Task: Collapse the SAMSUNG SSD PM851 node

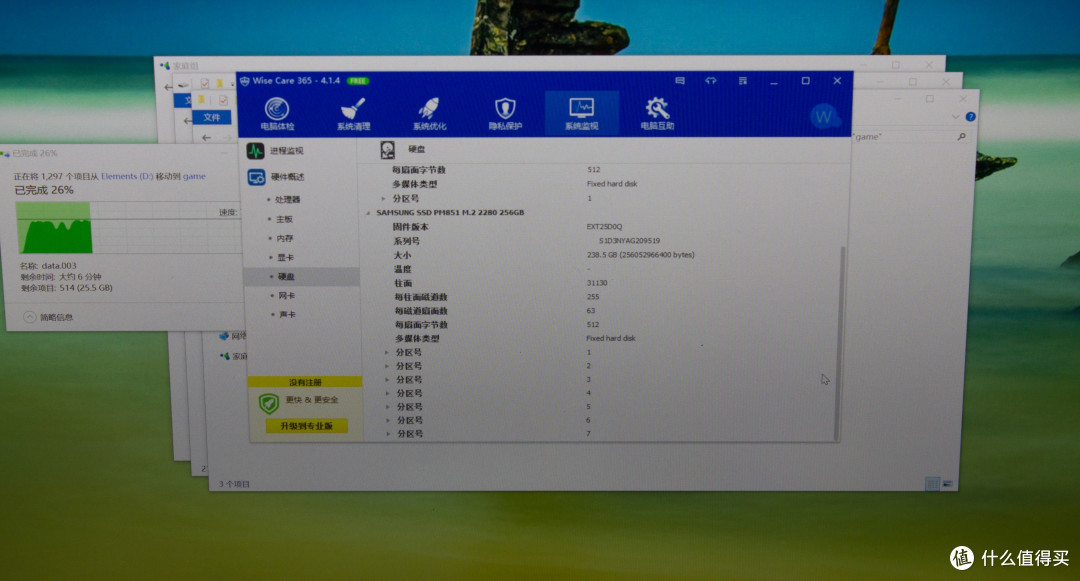Action: tap(368, 213)
